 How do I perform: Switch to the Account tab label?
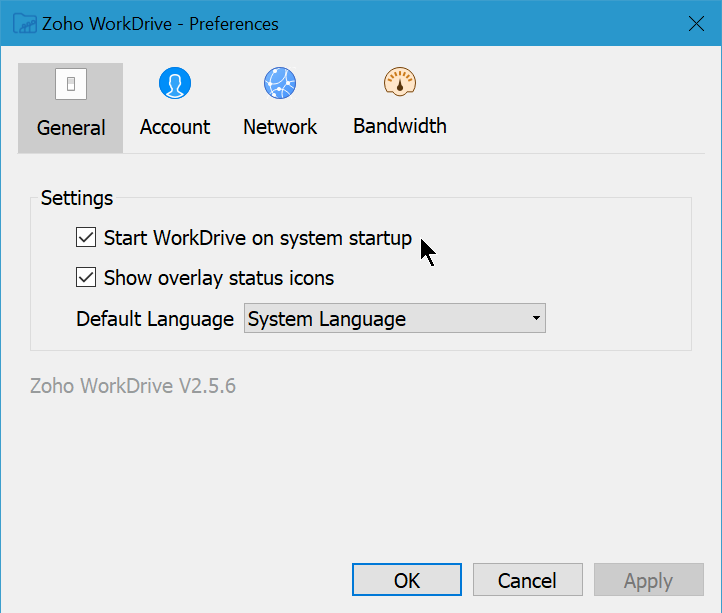point(175,127)
